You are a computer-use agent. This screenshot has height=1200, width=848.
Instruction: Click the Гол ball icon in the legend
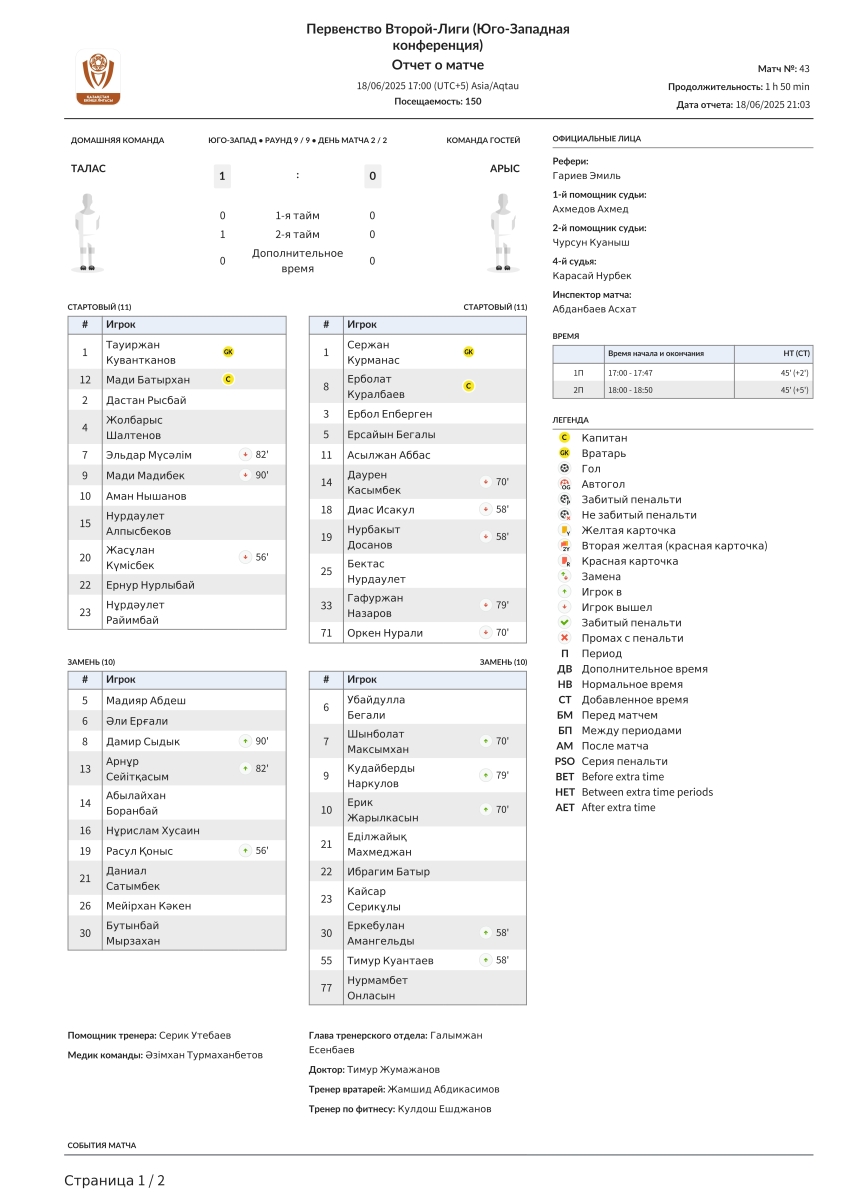click(565, 468)
